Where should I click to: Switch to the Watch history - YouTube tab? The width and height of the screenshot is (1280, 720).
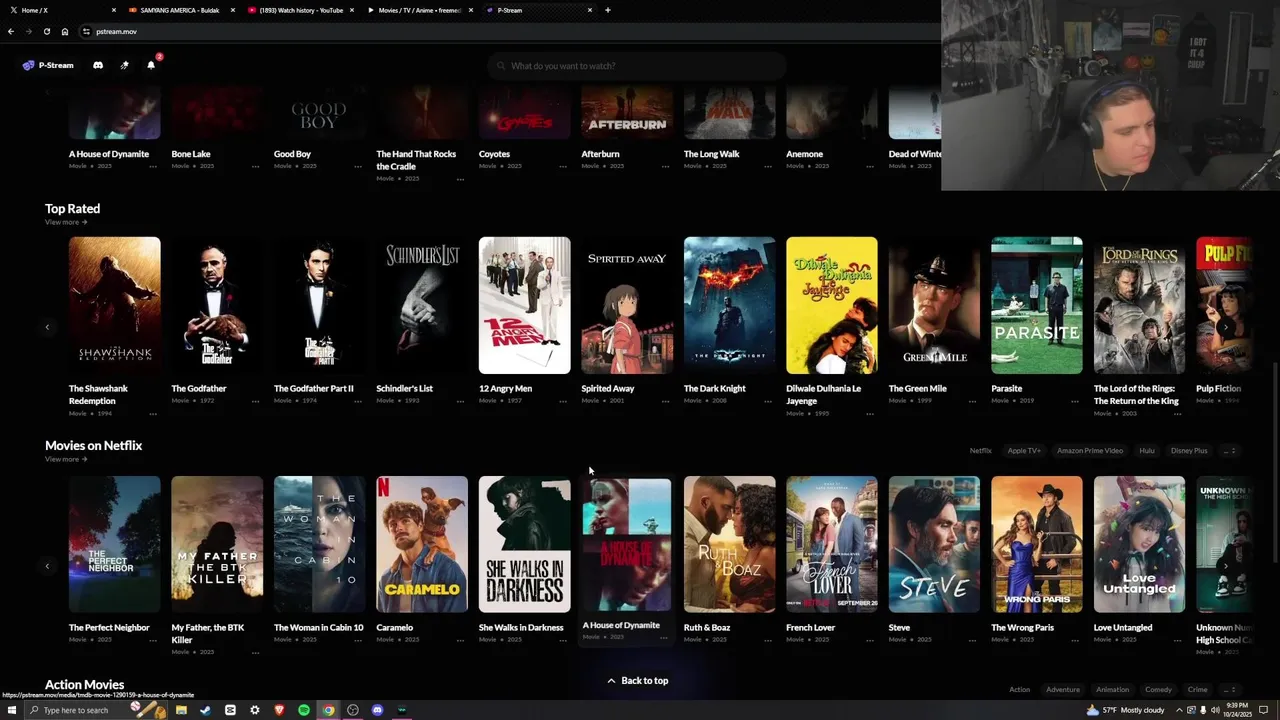click(300, 10)
